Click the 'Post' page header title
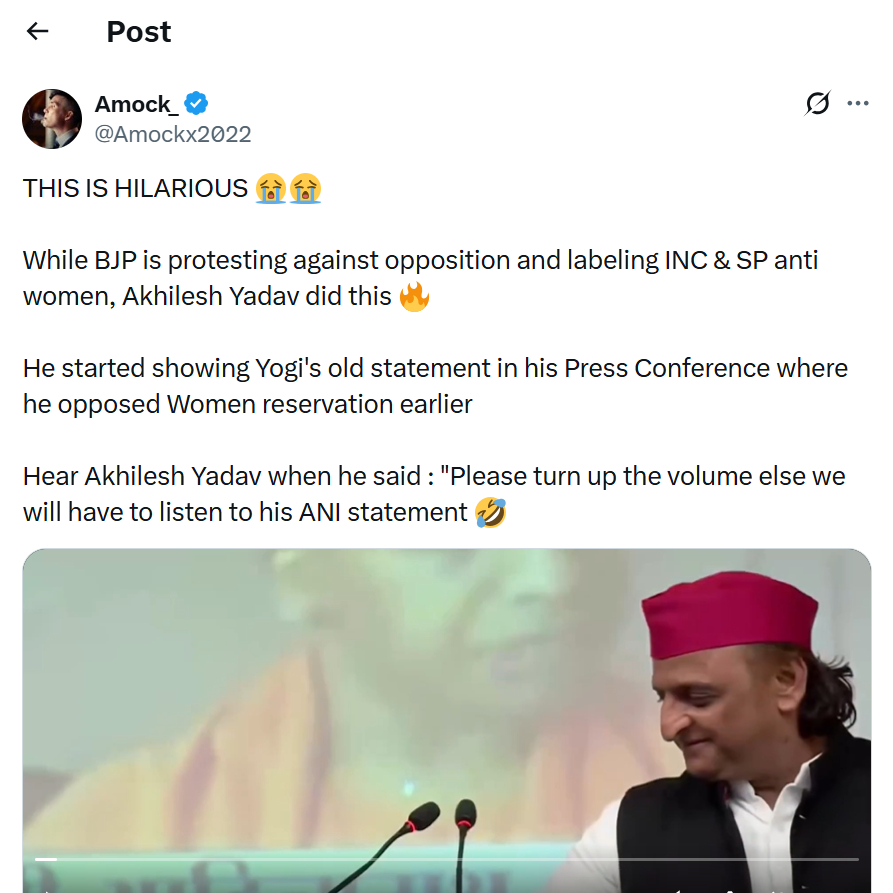893x893 pixels. tap(139, 32)
